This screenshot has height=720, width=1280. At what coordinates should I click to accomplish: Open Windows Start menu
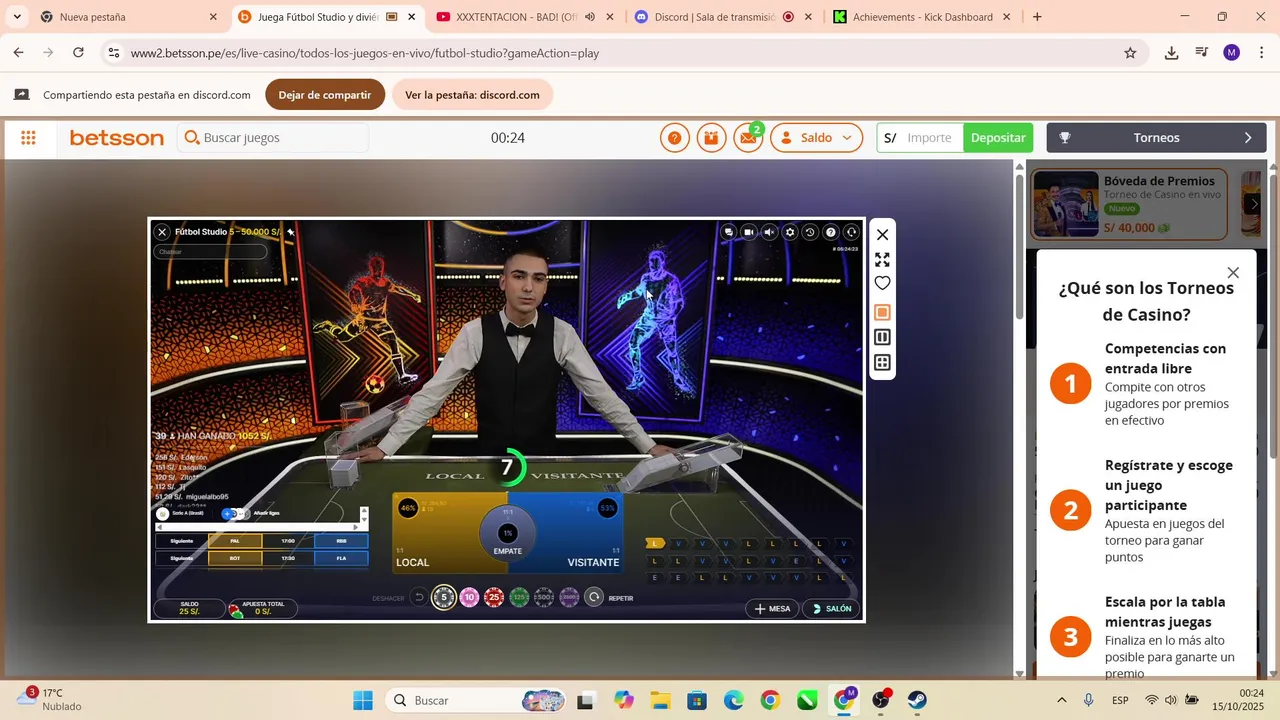(x=362, y=700)
